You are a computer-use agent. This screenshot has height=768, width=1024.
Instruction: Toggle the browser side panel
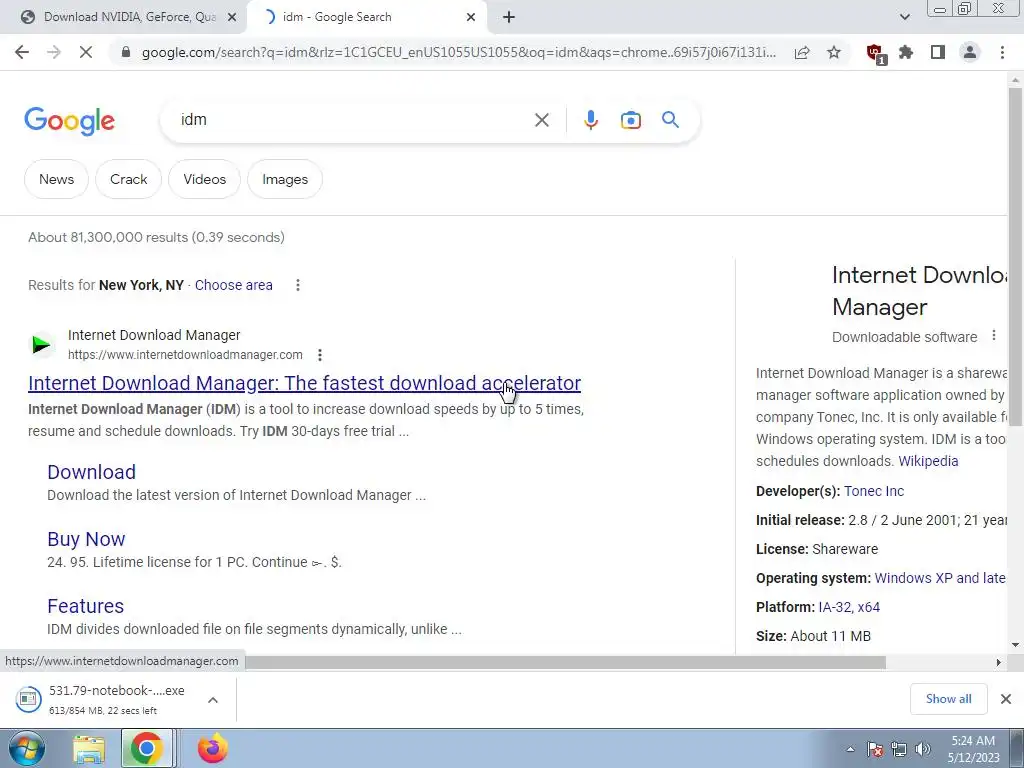938,52
